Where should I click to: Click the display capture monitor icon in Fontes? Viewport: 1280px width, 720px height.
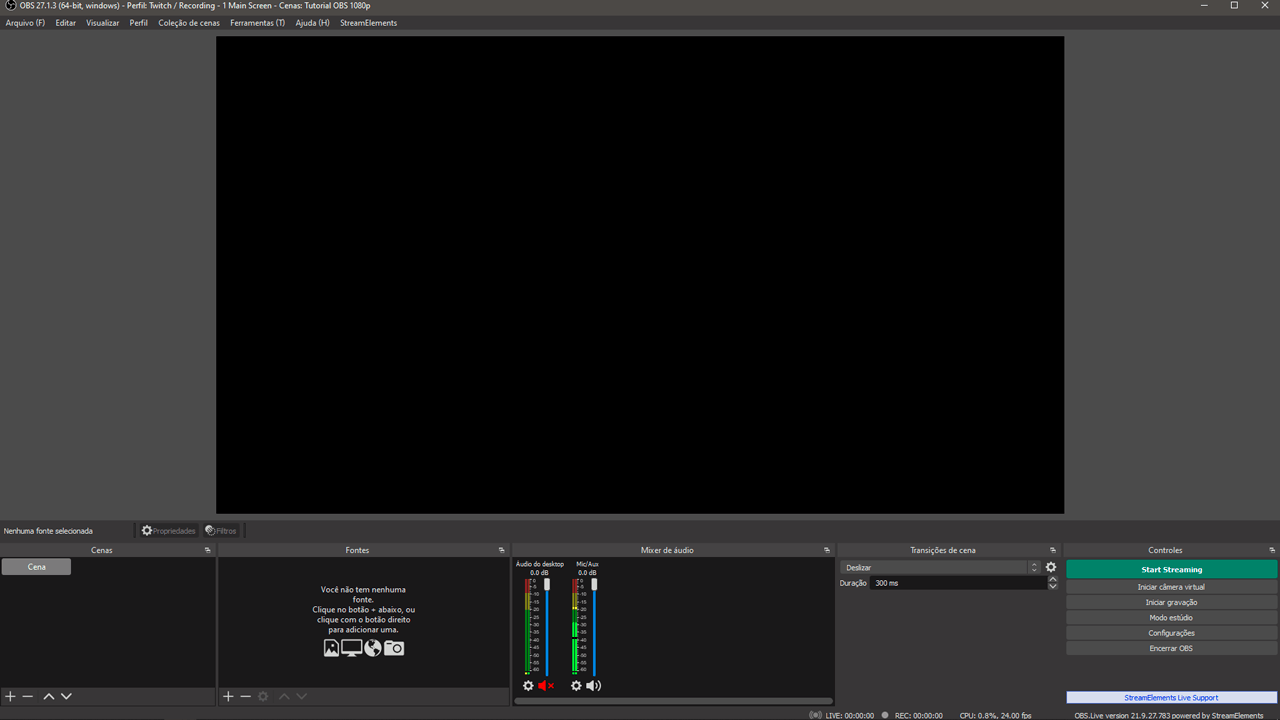point(352,648)
